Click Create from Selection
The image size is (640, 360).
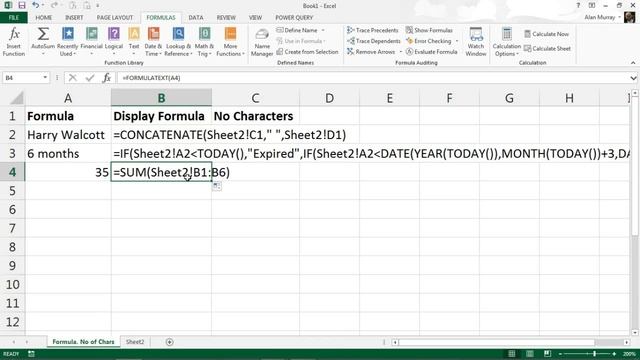tap(307, 52)
